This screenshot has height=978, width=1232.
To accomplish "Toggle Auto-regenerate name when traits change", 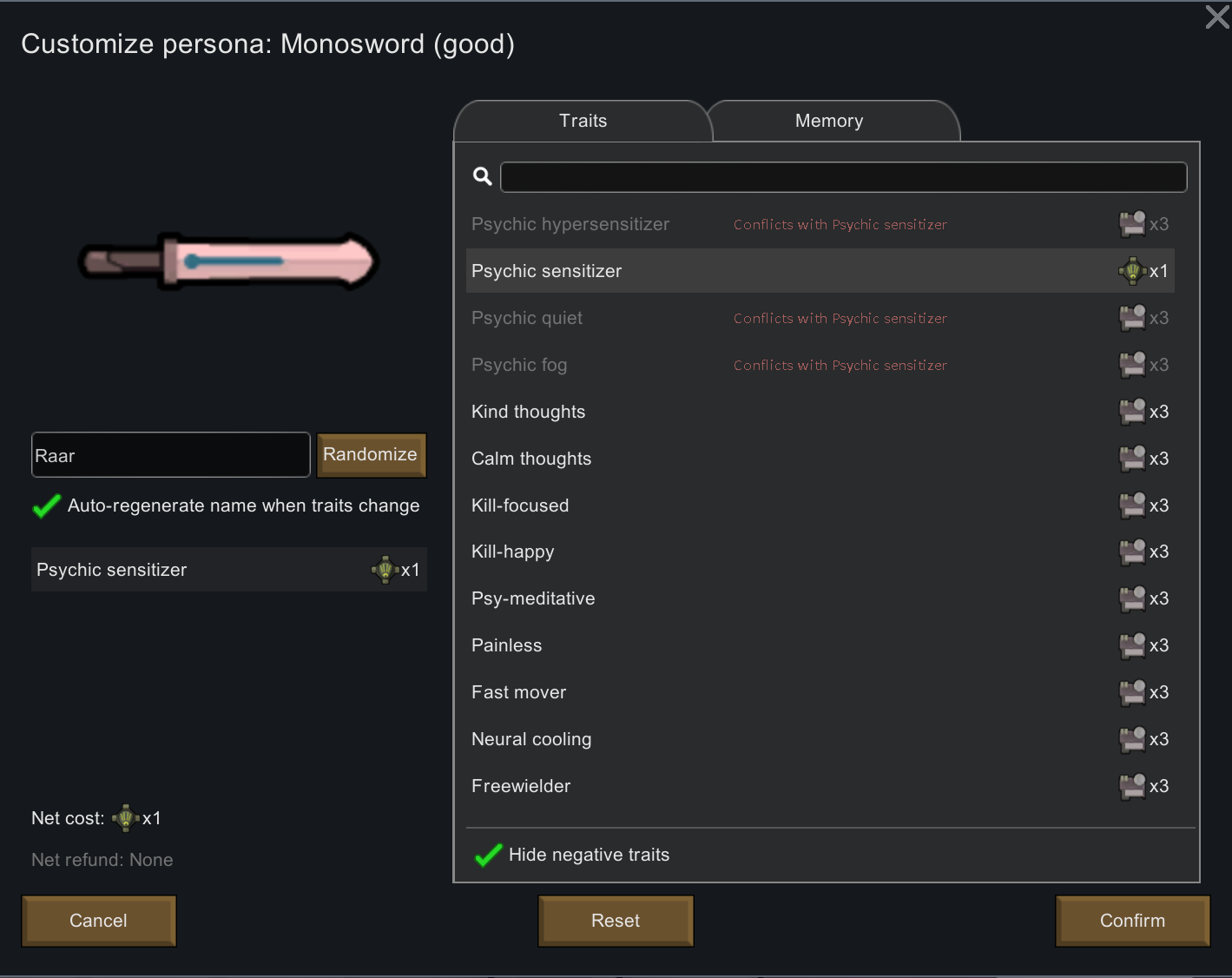I will tap(46, 506).
